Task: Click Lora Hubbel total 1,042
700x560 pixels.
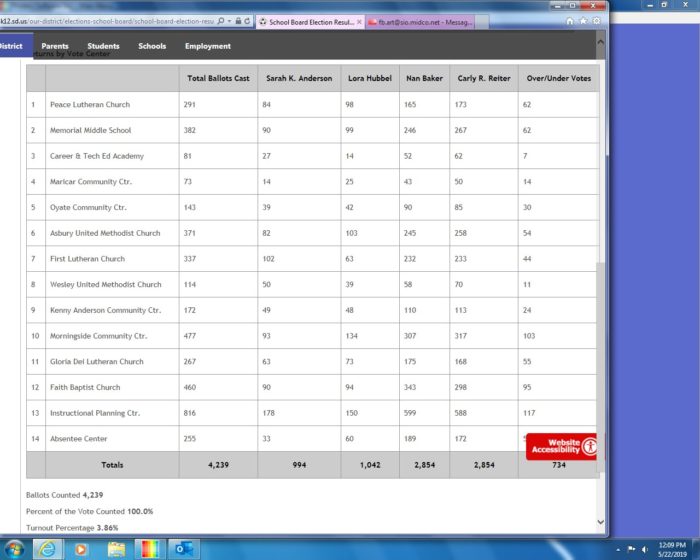Action: click(370, 465)
